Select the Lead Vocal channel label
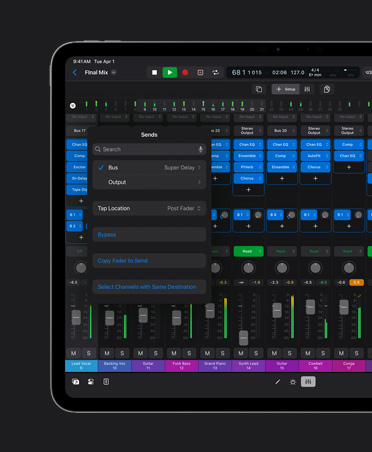Image resolution: width=372 pixels, height=452 pixels. click(x=81, y=366)
